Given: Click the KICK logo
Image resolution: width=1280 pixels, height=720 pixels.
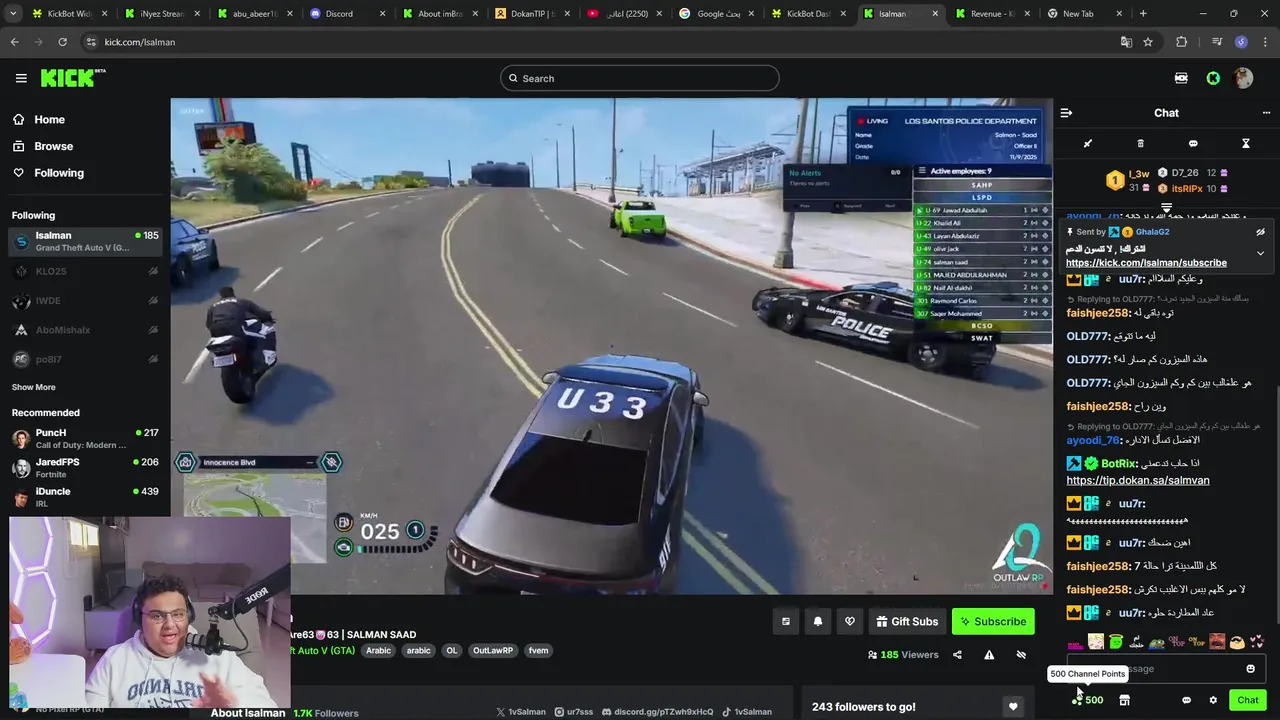Looking at the screenshot, I should [73, 78].
